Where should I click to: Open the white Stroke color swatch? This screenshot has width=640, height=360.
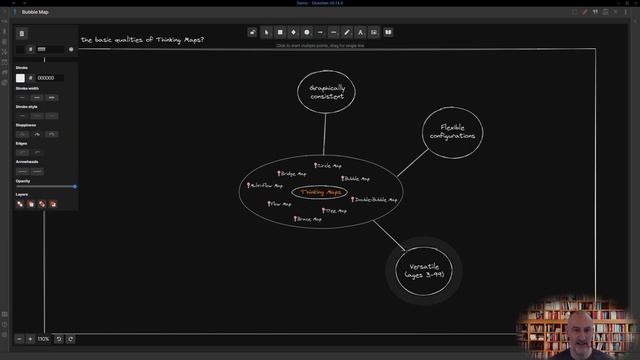[x=20, y=78]
